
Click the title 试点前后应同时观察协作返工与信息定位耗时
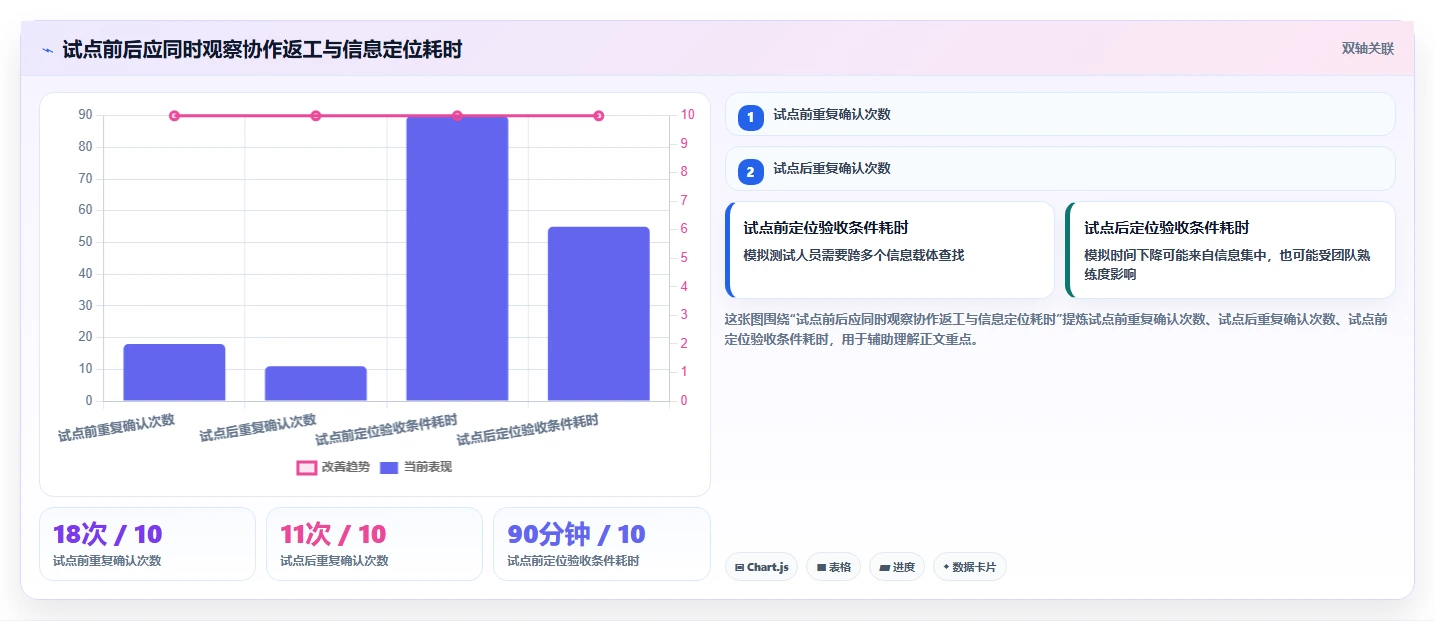[x=262, y=49]
